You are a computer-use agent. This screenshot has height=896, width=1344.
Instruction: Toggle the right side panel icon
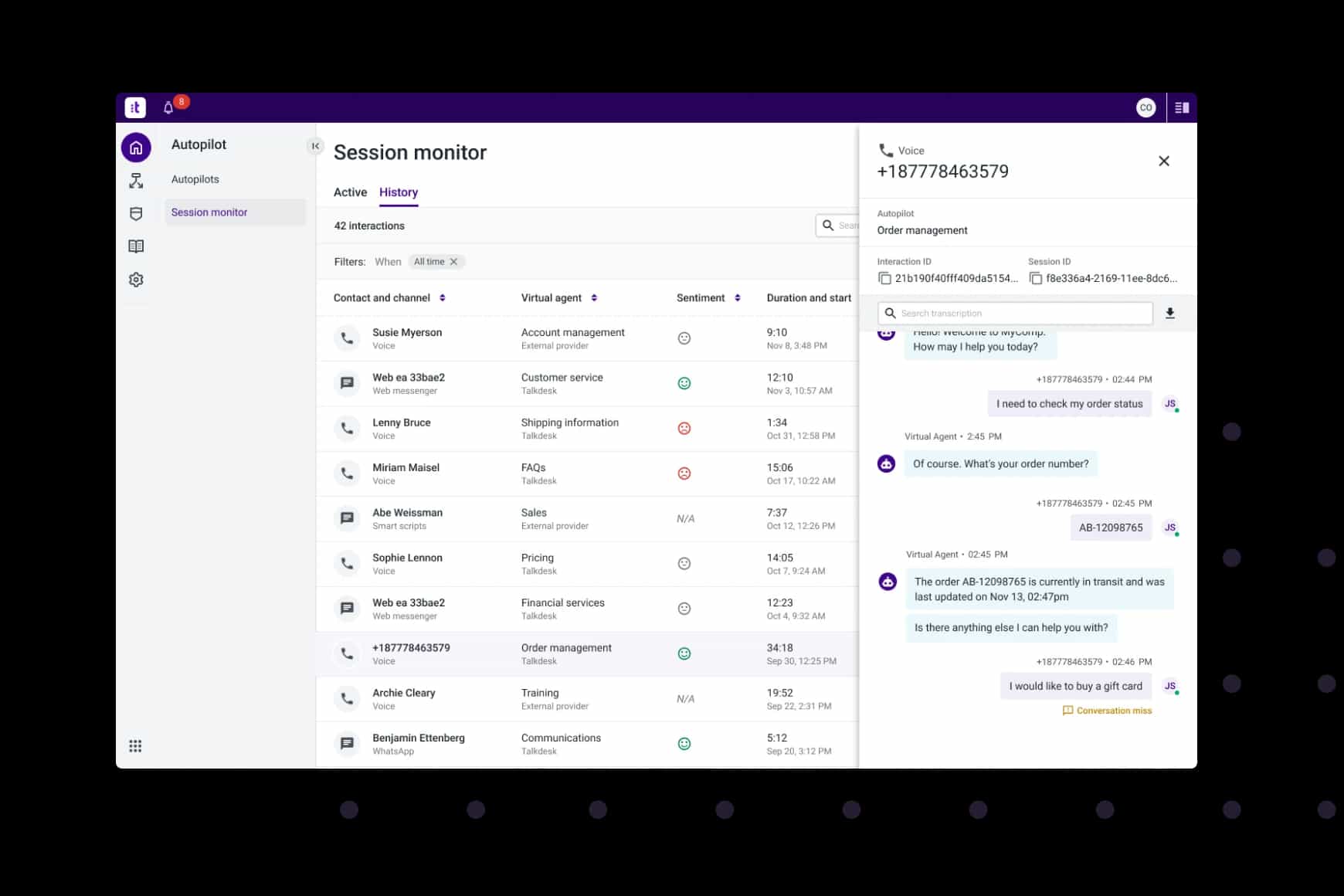point(1181,108)
